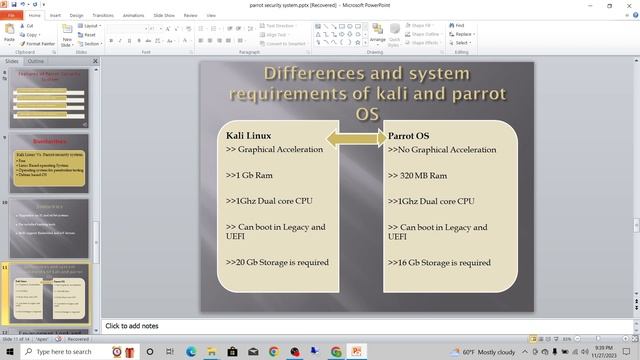Toggle Italic formatting
Screen dimensions: 640x360
pyautogui.click(x=120, y=41)
